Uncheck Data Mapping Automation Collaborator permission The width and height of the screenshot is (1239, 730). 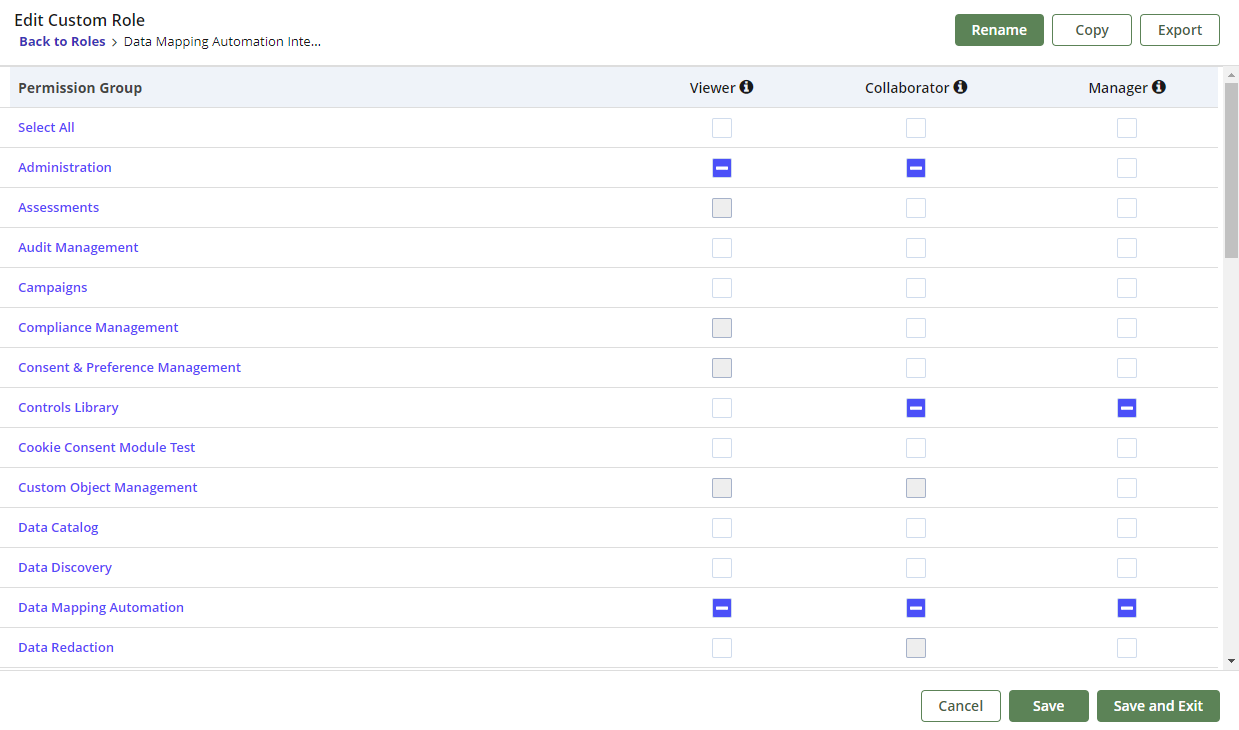916,607
